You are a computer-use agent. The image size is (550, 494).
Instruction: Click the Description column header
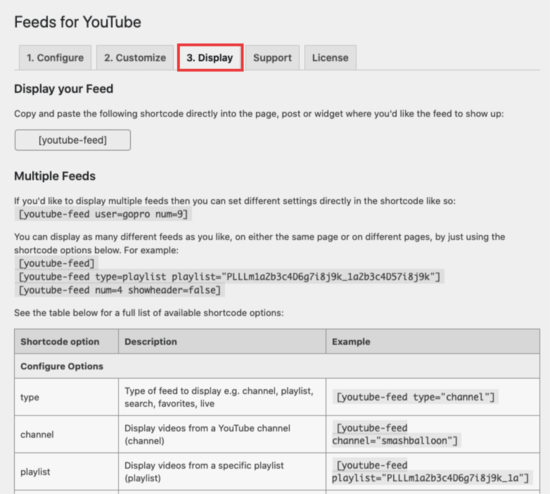tap(222, 341)
